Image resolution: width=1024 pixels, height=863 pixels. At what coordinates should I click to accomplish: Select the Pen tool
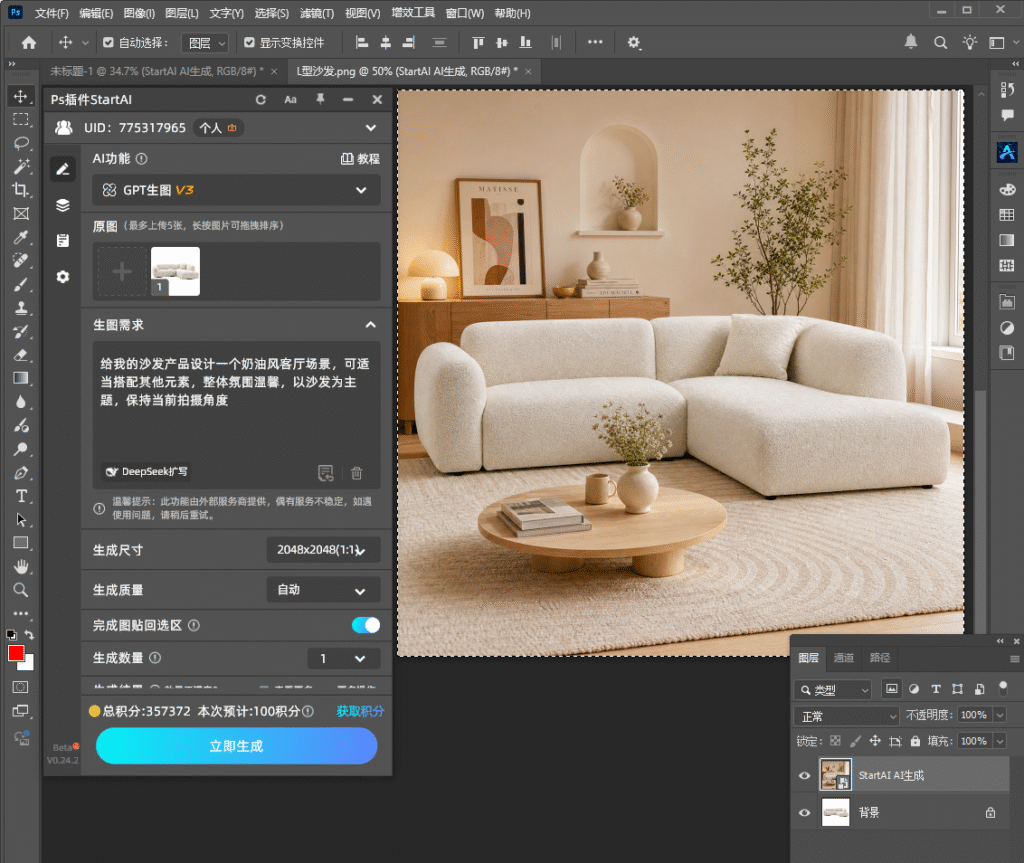21,472
